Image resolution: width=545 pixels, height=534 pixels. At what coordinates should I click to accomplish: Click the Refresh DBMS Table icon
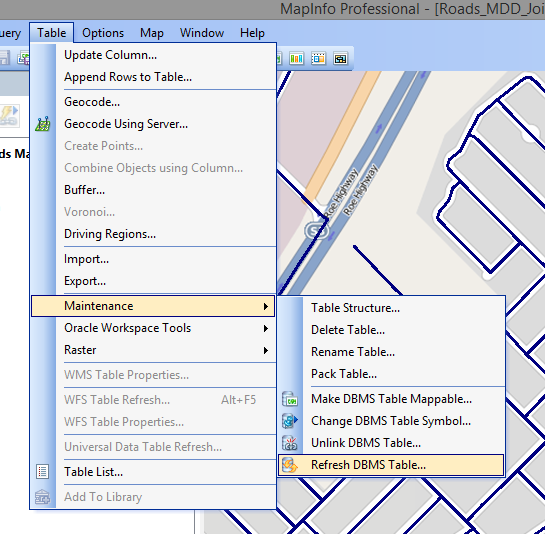point(290,465)
